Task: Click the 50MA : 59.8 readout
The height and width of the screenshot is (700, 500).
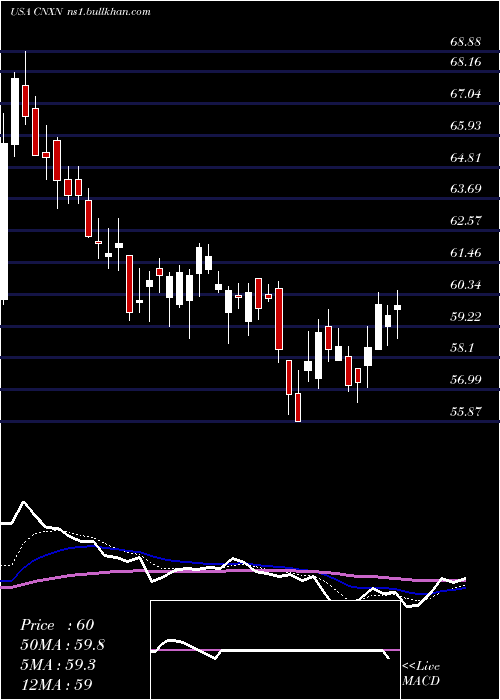Action: 62,645
